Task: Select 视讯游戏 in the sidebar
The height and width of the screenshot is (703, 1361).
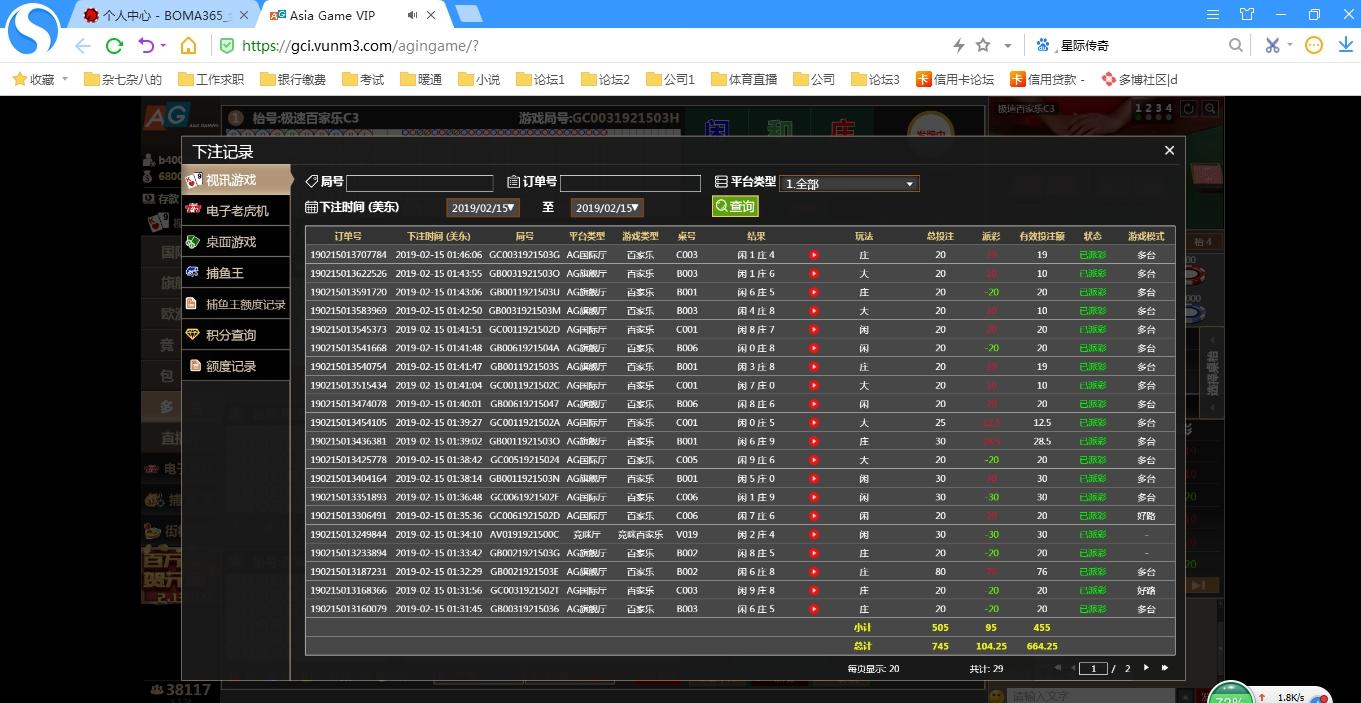Action: tap(236, 180)
